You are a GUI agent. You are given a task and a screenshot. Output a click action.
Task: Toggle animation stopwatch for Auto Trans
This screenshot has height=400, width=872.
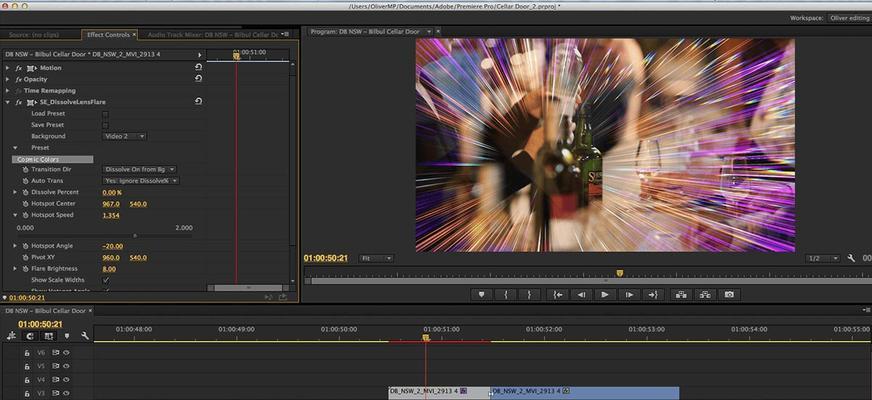pyautogui.click(x=25, y=181)
